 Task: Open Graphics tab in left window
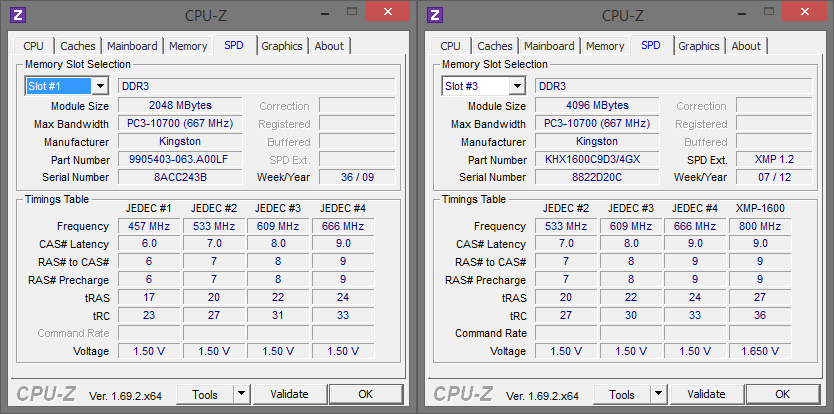pyautogui.click(x=282, y=46)
